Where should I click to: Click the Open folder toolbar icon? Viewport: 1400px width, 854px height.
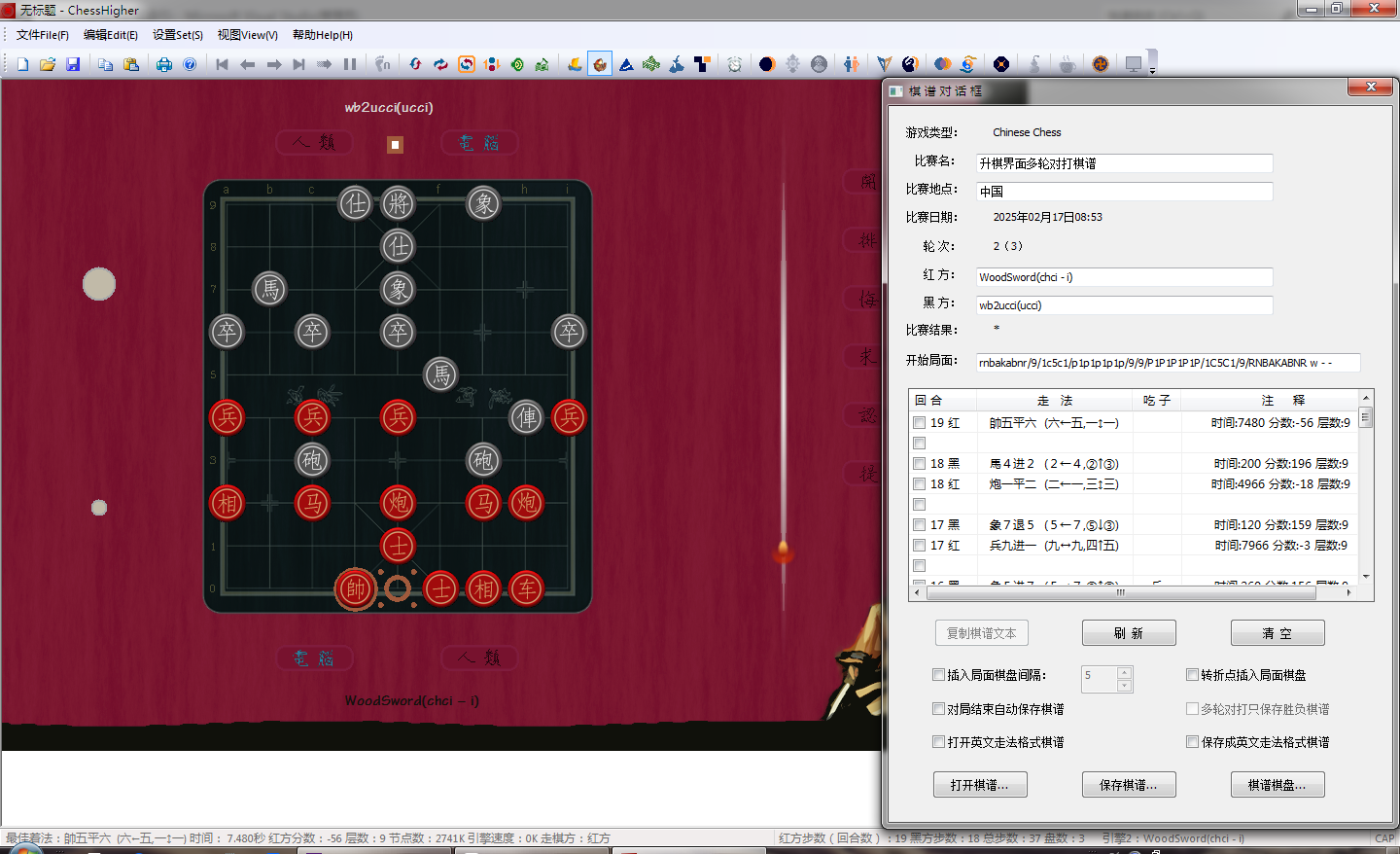click(48, 64)
